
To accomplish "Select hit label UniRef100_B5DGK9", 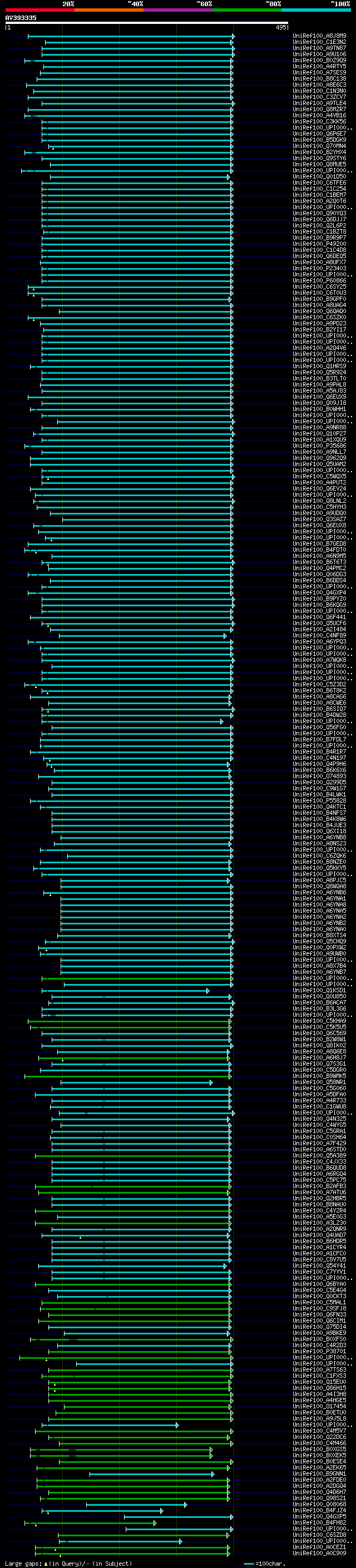I will click(319, 140).
